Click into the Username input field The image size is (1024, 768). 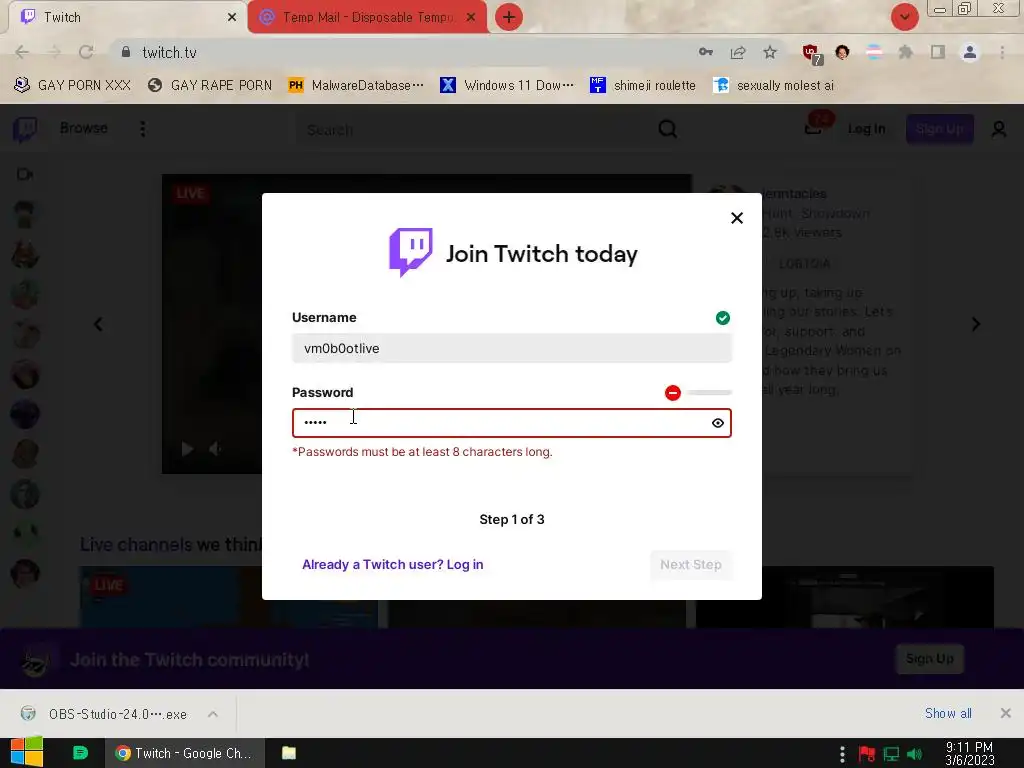511,348
